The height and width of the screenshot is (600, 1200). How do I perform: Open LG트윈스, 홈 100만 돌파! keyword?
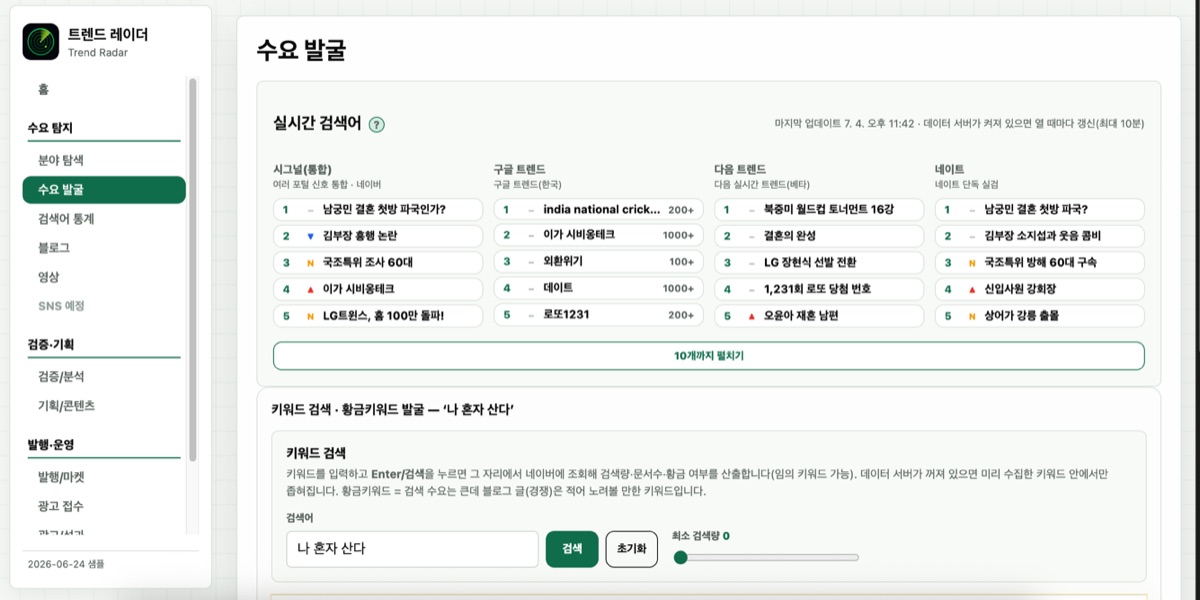378,316
